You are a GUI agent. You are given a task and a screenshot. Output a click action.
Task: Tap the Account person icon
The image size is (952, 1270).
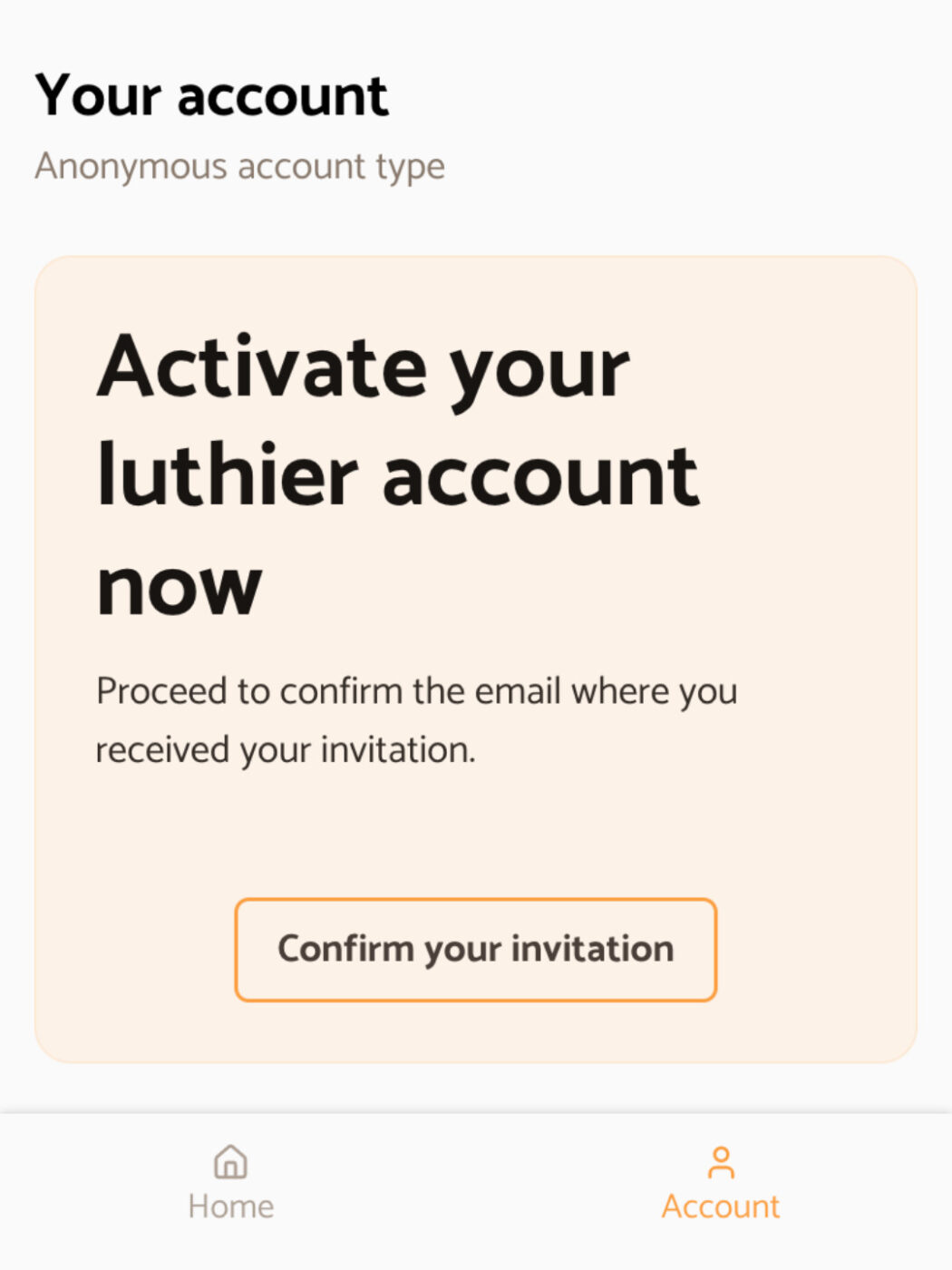click(x=721, y=1162)
